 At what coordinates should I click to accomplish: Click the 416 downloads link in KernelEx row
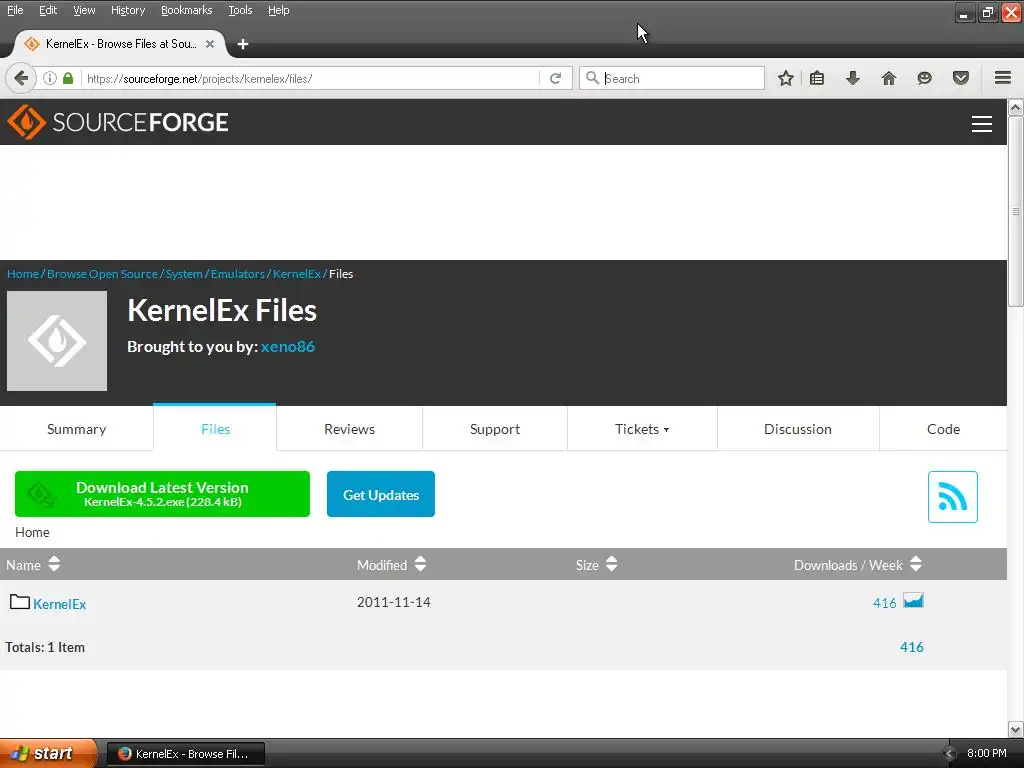(x=885, y=603)
